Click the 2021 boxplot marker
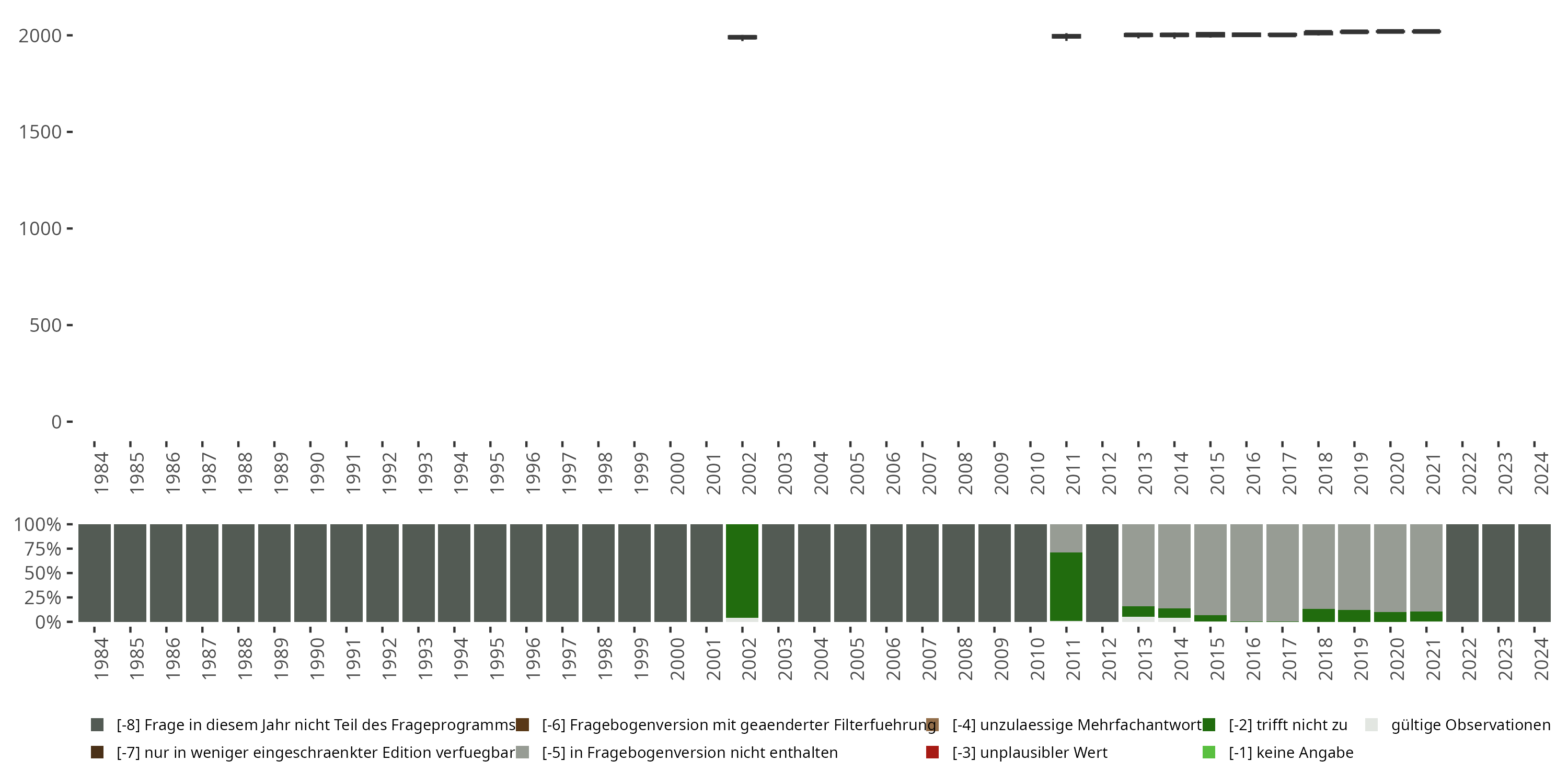Screen dimensions: 1568x784 1426,31
